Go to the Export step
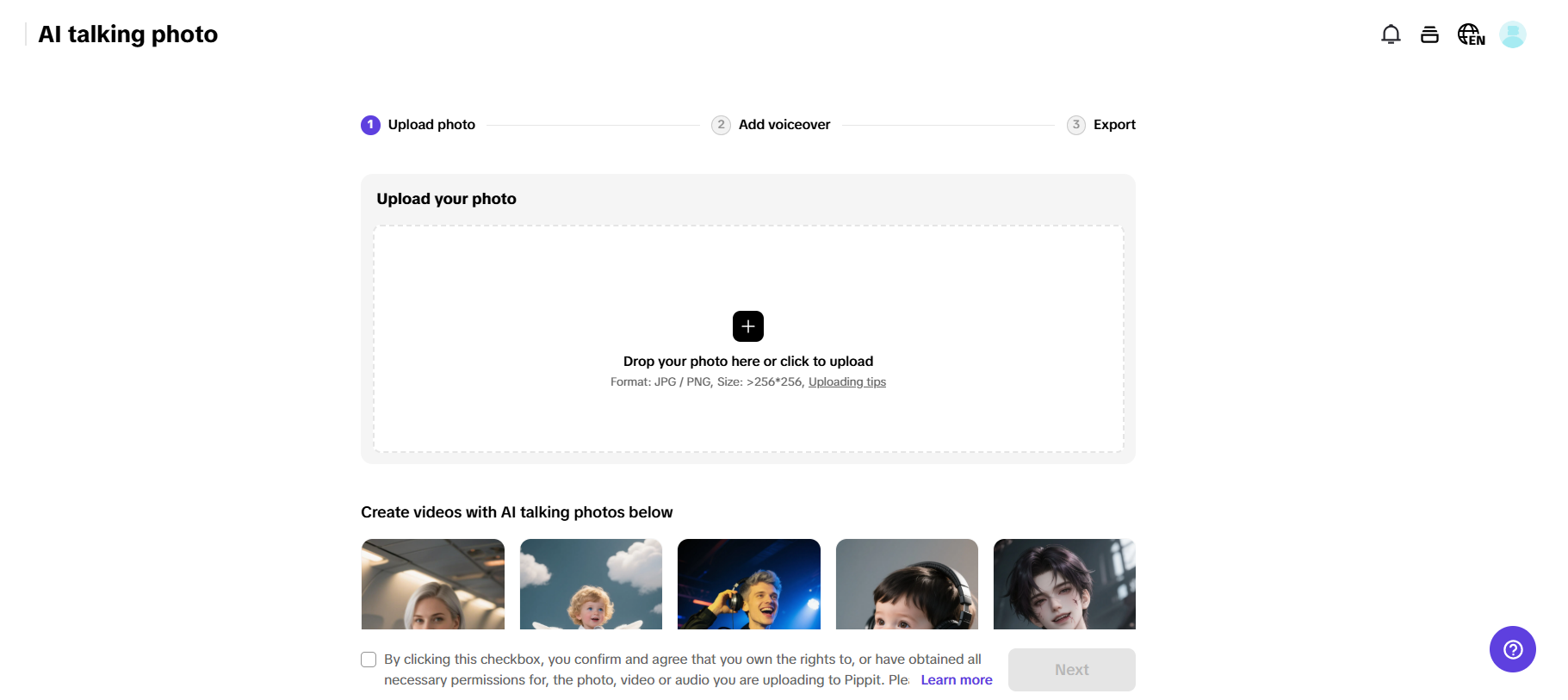Screen dimensions: 1568x700 [x=1114, y=125]
